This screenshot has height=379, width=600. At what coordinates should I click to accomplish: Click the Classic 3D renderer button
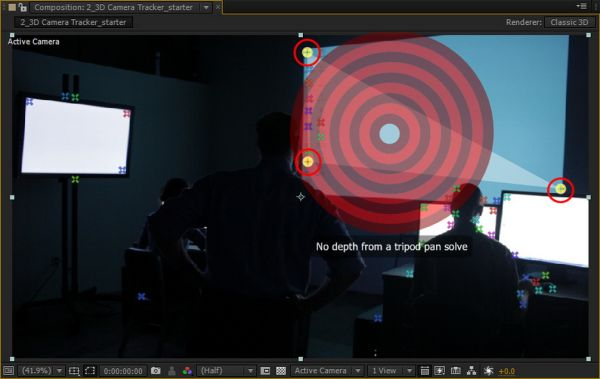569,22
